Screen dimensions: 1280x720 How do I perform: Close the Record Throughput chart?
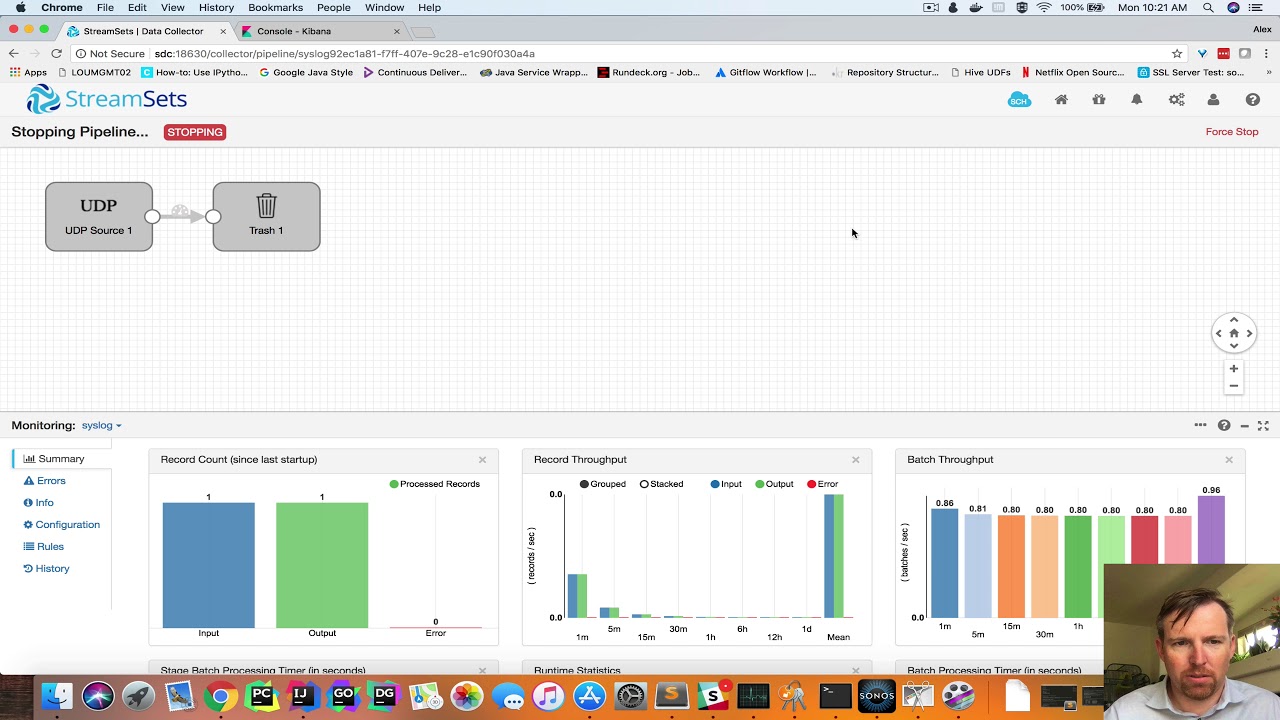[855, 460]
